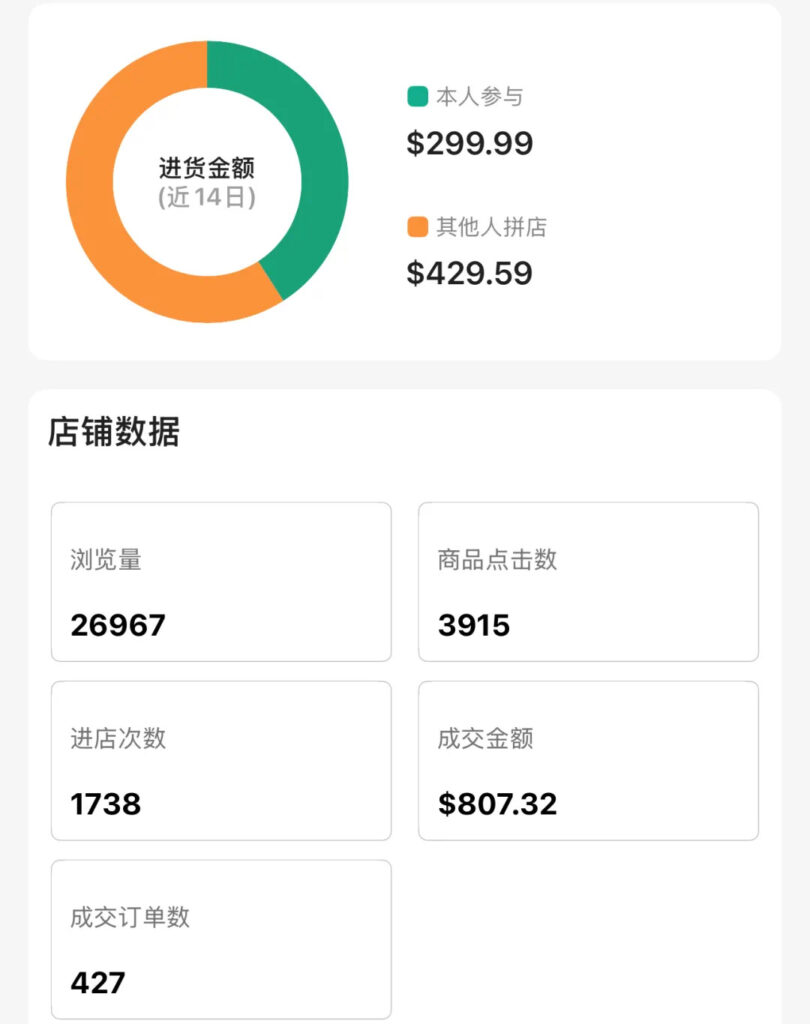
Task: Open the 浏览量 data card label
Action: pos(106,560)
